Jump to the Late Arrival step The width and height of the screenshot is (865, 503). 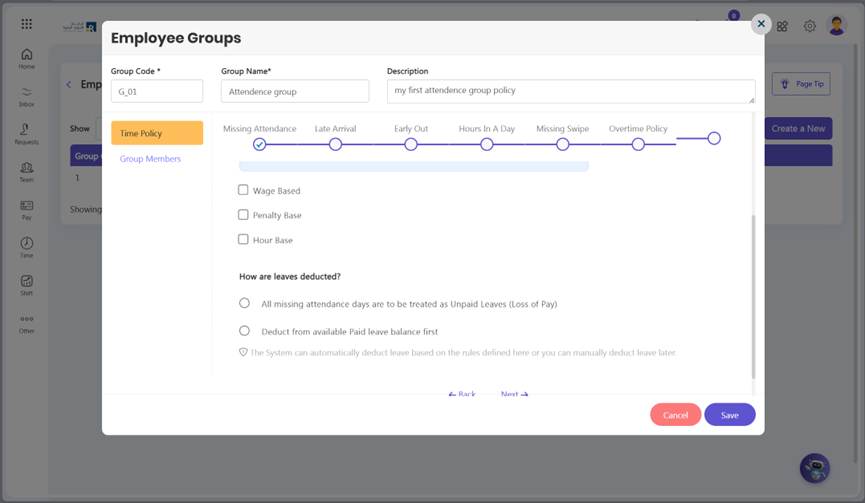click(335, 145)
